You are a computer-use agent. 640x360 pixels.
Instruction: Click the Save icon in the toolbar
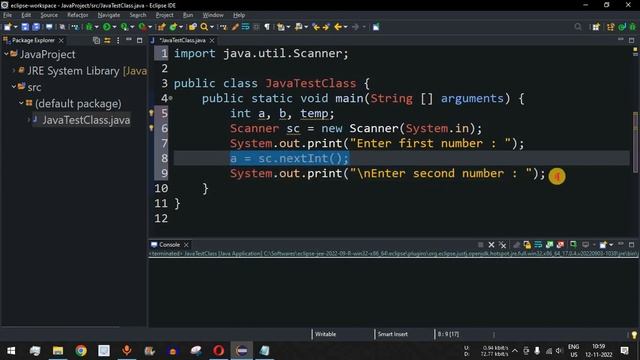(25, 27)
